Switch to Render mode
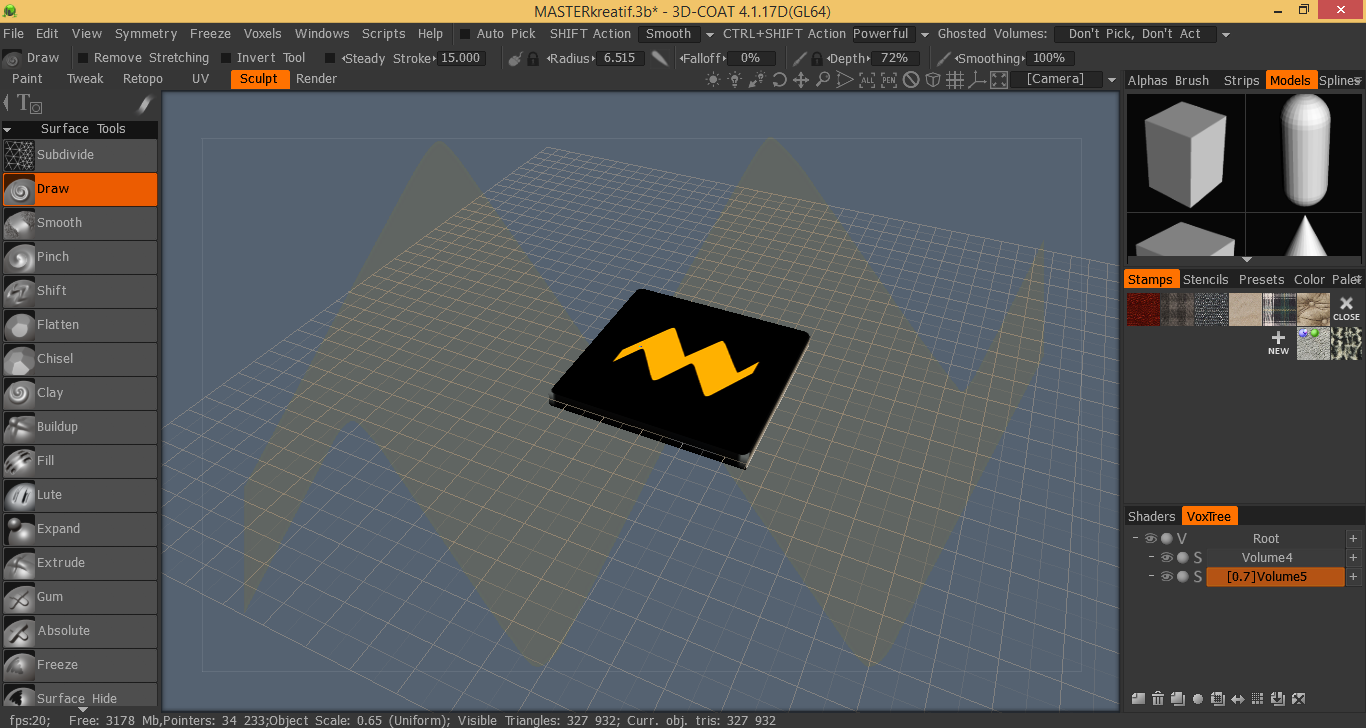This screenshot has width=1366, height=728. coord(317,79)
